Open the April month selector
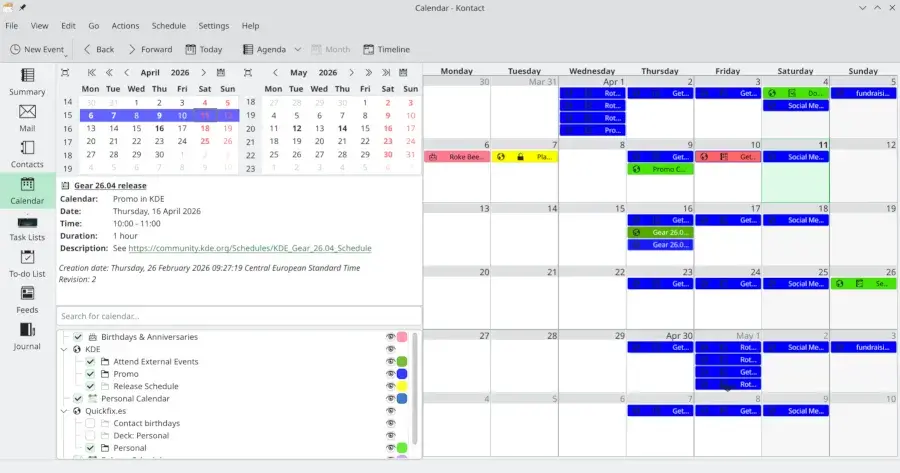This screenshot has width=900, height=473. point(150,72)
